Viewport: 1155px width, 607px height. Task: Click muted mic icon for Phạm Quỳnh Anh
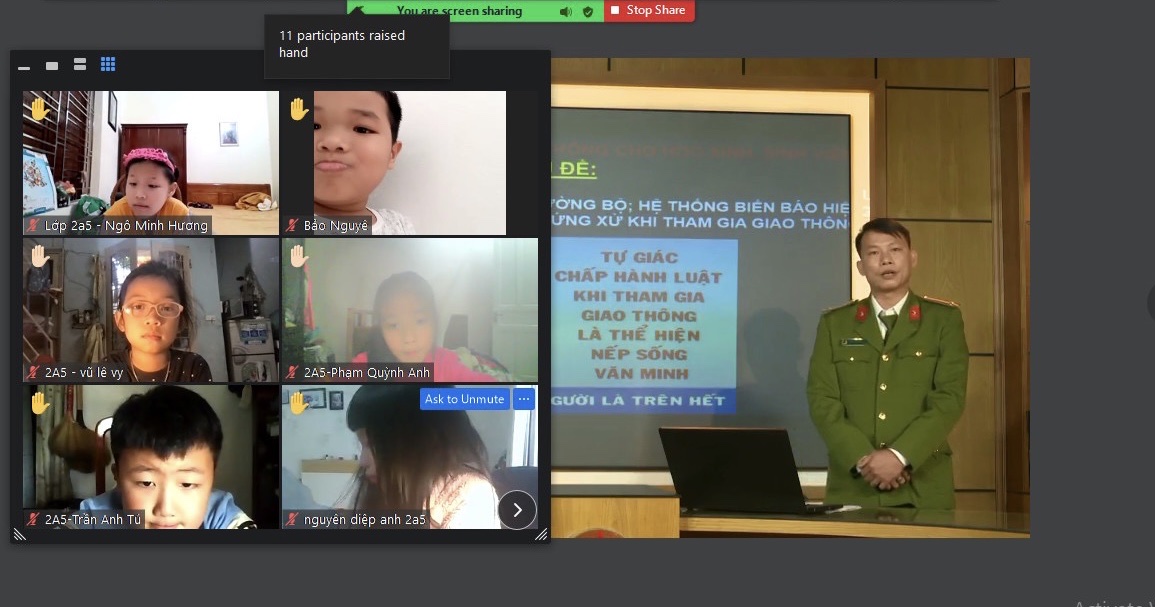tap(293, 373)
